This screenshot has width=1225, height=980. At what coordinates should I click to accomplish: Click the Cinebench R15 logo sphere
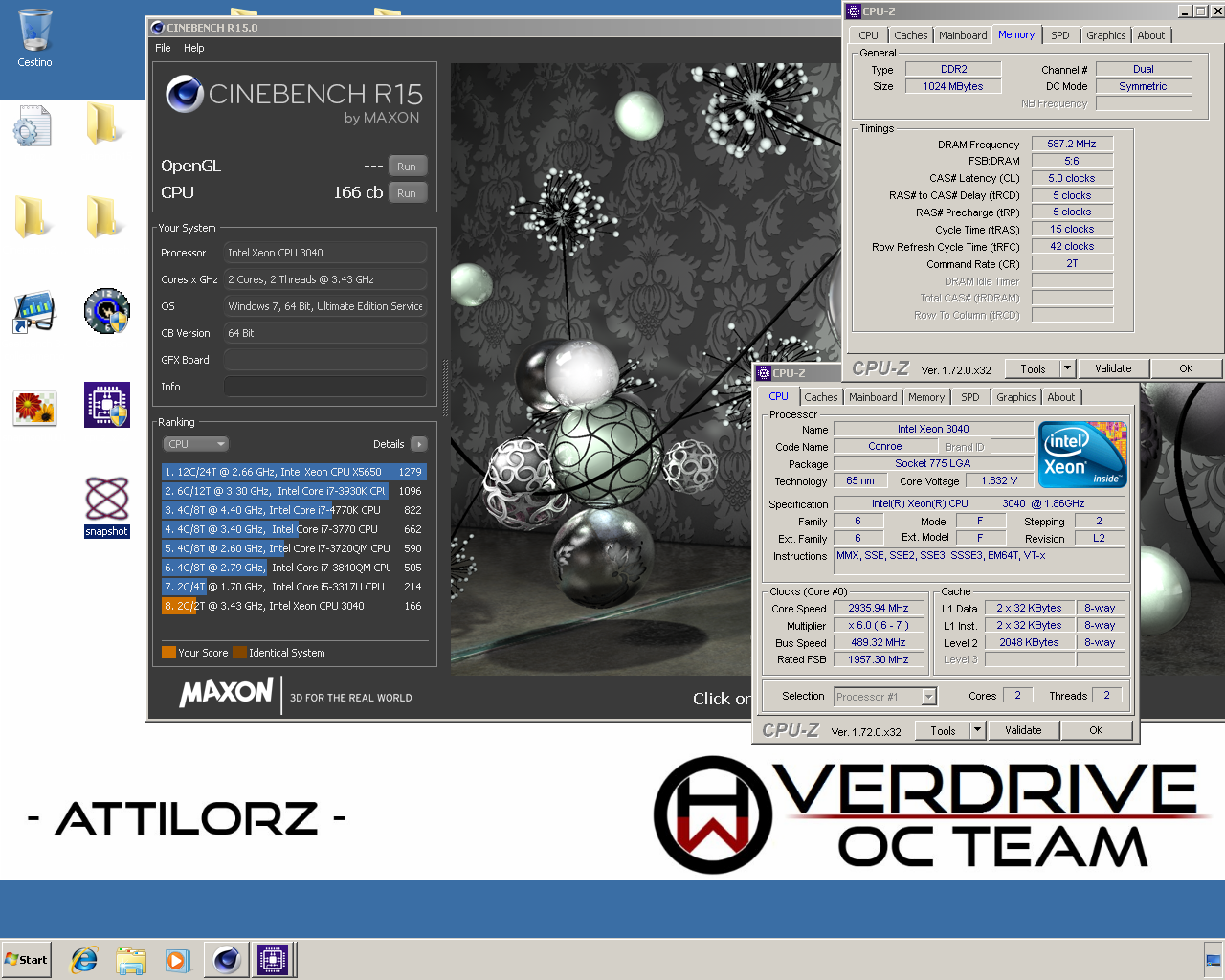coord(184,94)
